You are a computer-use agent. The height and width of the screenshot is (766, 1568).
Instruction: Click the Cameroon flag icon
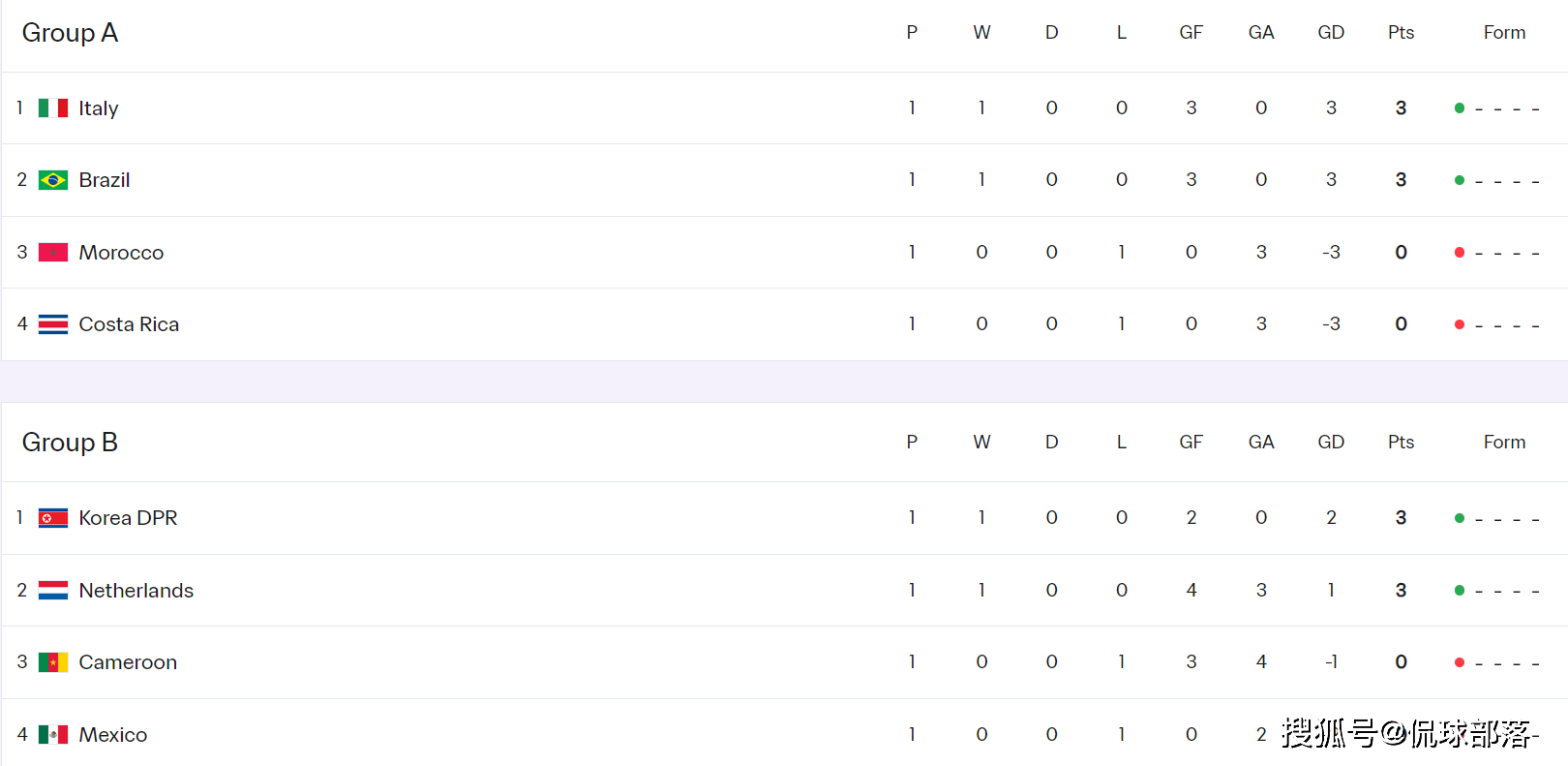(53, 662)
